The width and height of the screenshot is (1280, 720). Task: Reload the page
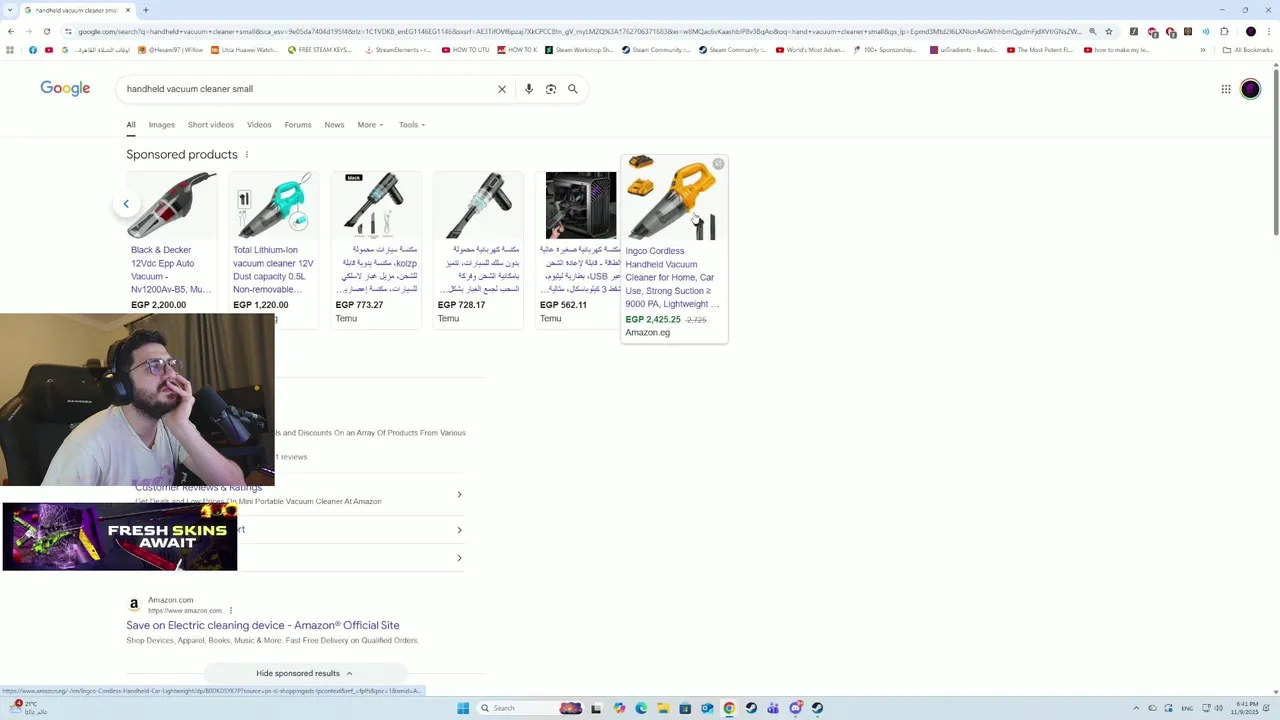coord(46,31)
